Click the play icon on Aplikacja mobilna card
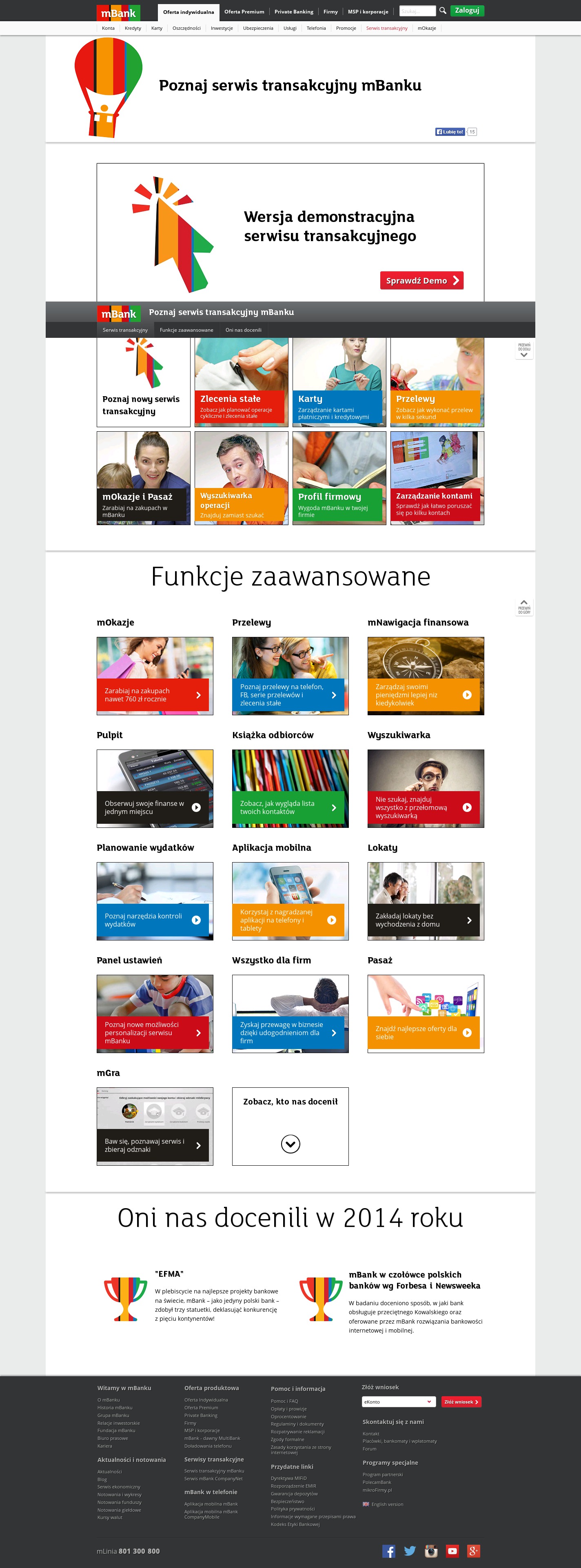The image size is (581, 1568). click(332, 920)
